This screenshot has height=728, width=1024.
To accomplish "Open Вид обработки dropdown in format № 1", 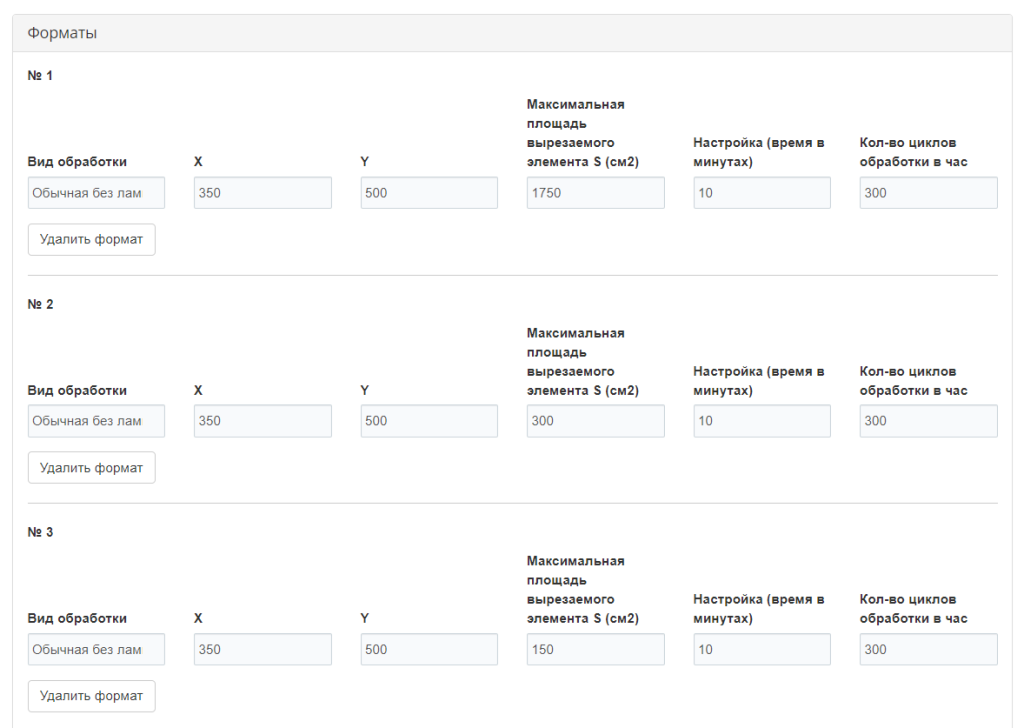I will 96,193.
